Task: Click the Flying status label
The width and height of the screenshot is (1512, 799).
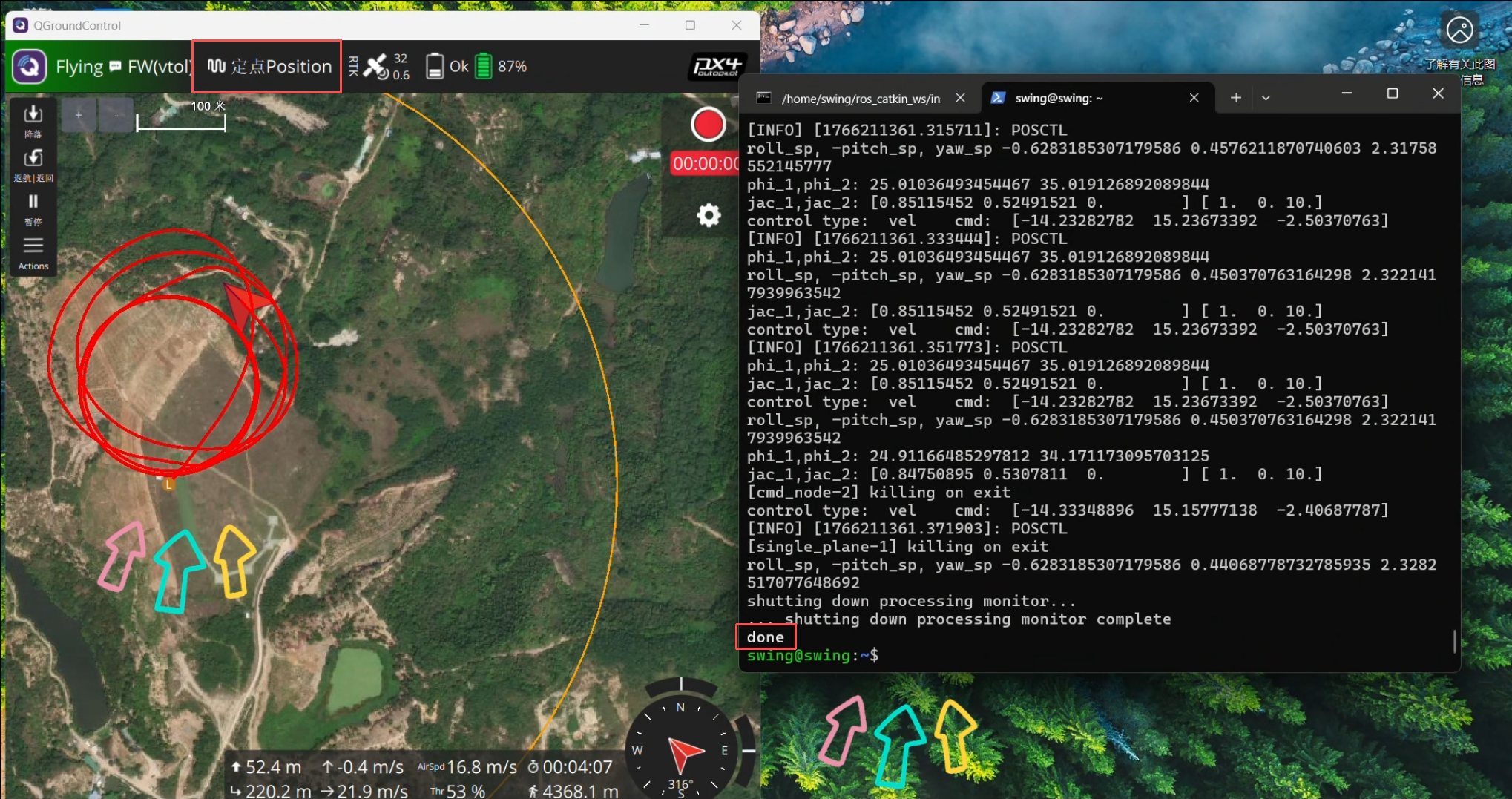Action: pyautogui.click(x=79, y=67)
